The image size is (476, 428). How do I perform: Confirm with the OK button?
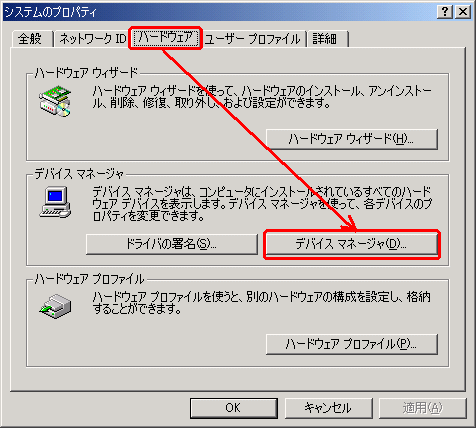click(x=234, y=408)
